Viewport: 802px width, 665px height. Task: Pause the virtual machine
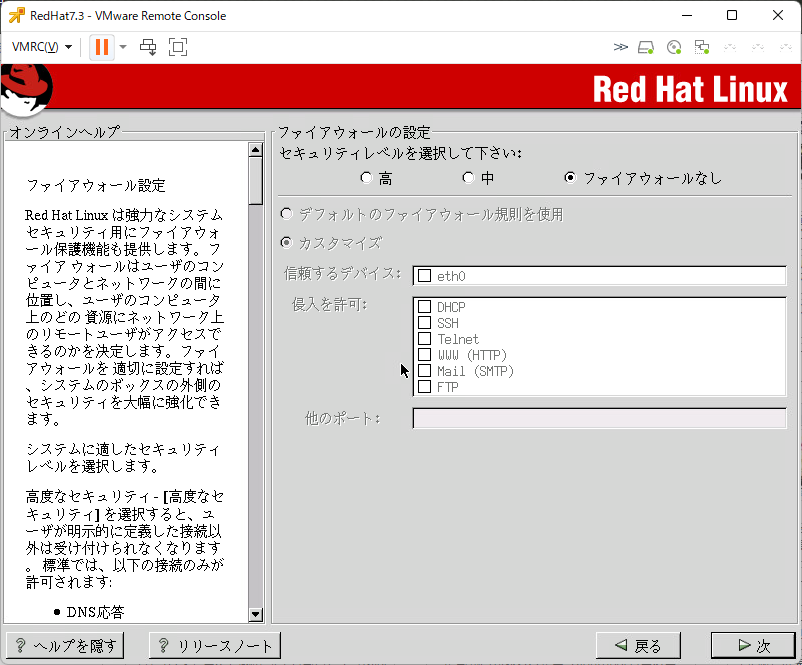click(102, 47)
